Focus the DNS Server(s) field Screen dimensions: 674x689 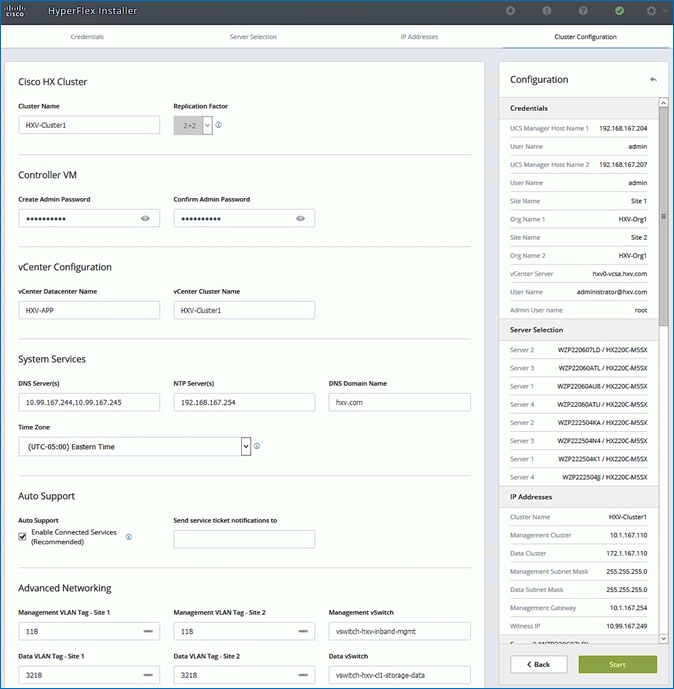[x=89, y=402]
